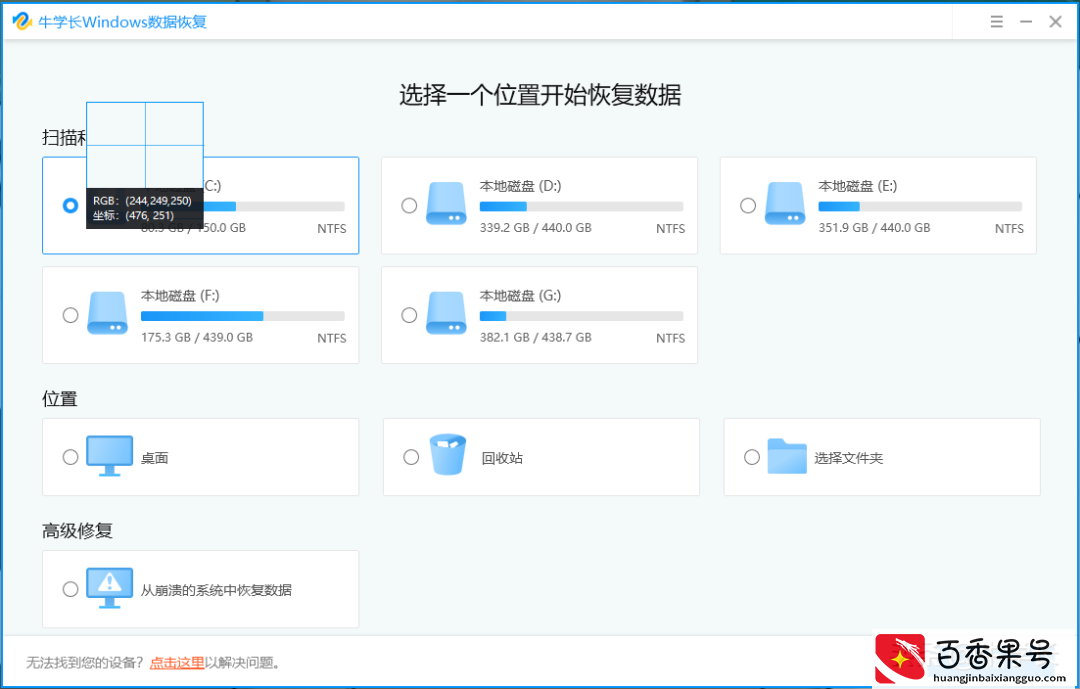The width and height of the screenshot is (1080, 689).
Task: Click the 选择一个位置开始恢复数据 heading
Action: [x=540, y=95]
